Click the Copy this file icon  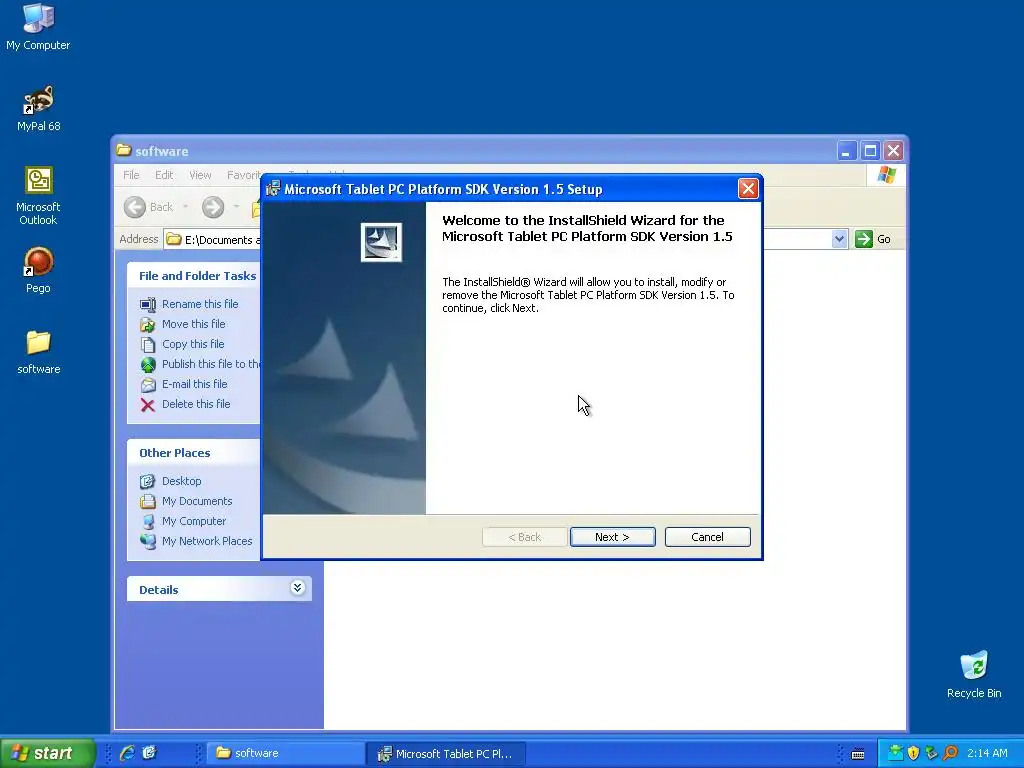click(x=148, y=344)
